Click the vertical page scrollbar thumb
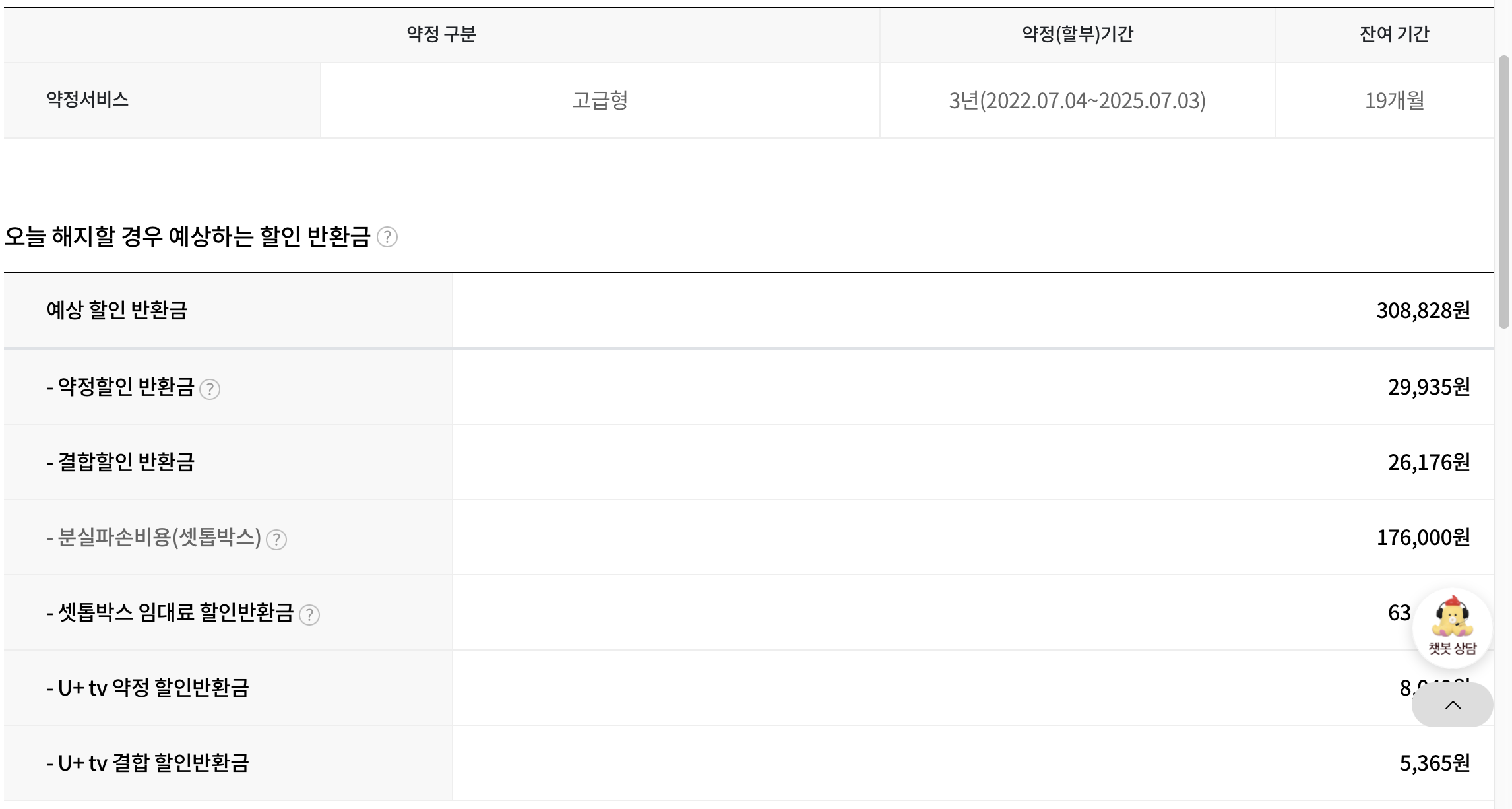This screenshot has width=1512, height=809. tap(1503, 191)
